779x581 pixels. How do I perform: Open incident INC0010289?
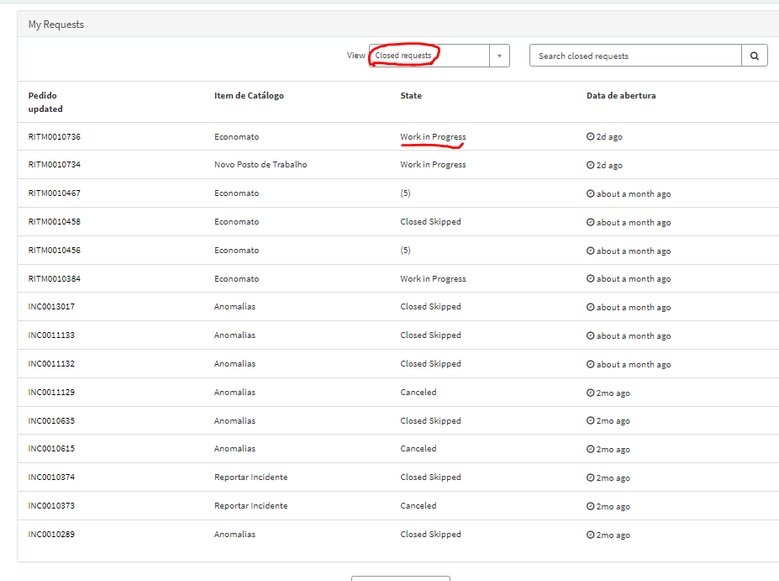(x=51, y=534)
